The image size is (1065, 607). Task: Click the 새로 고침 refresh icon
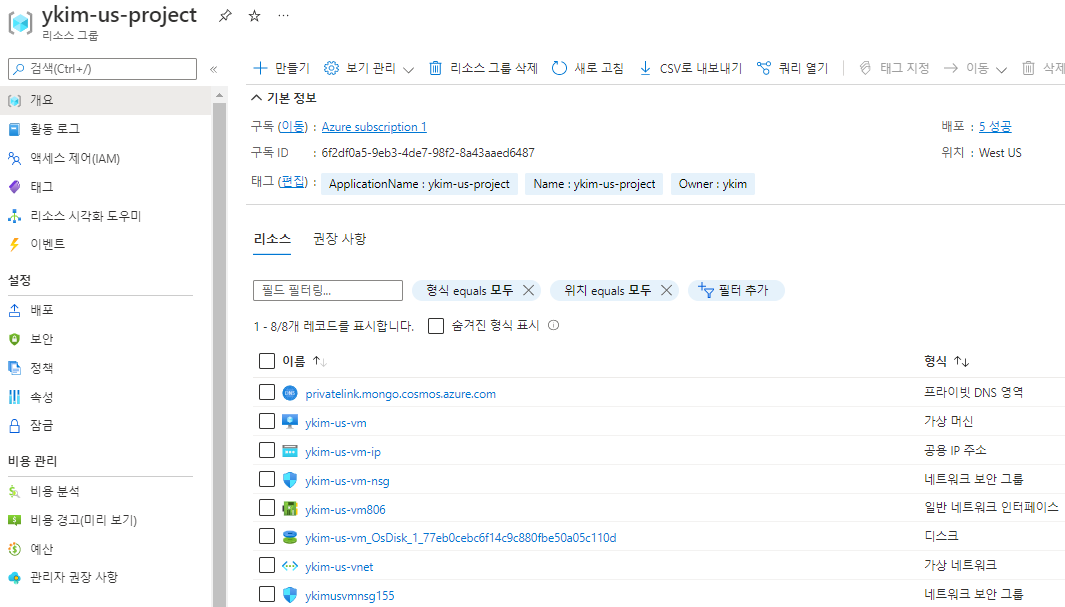(559, 68)
